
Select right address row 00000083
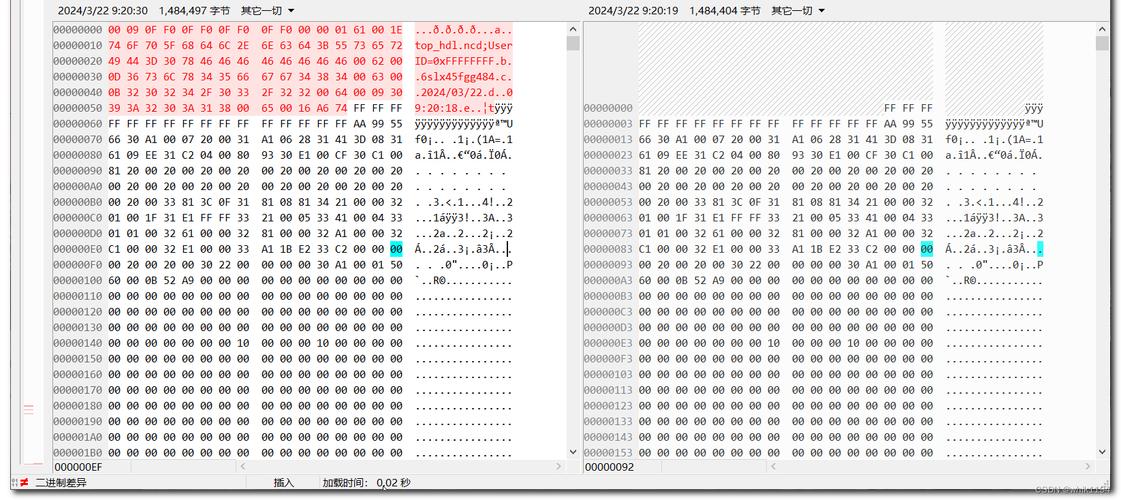[608, 250]
